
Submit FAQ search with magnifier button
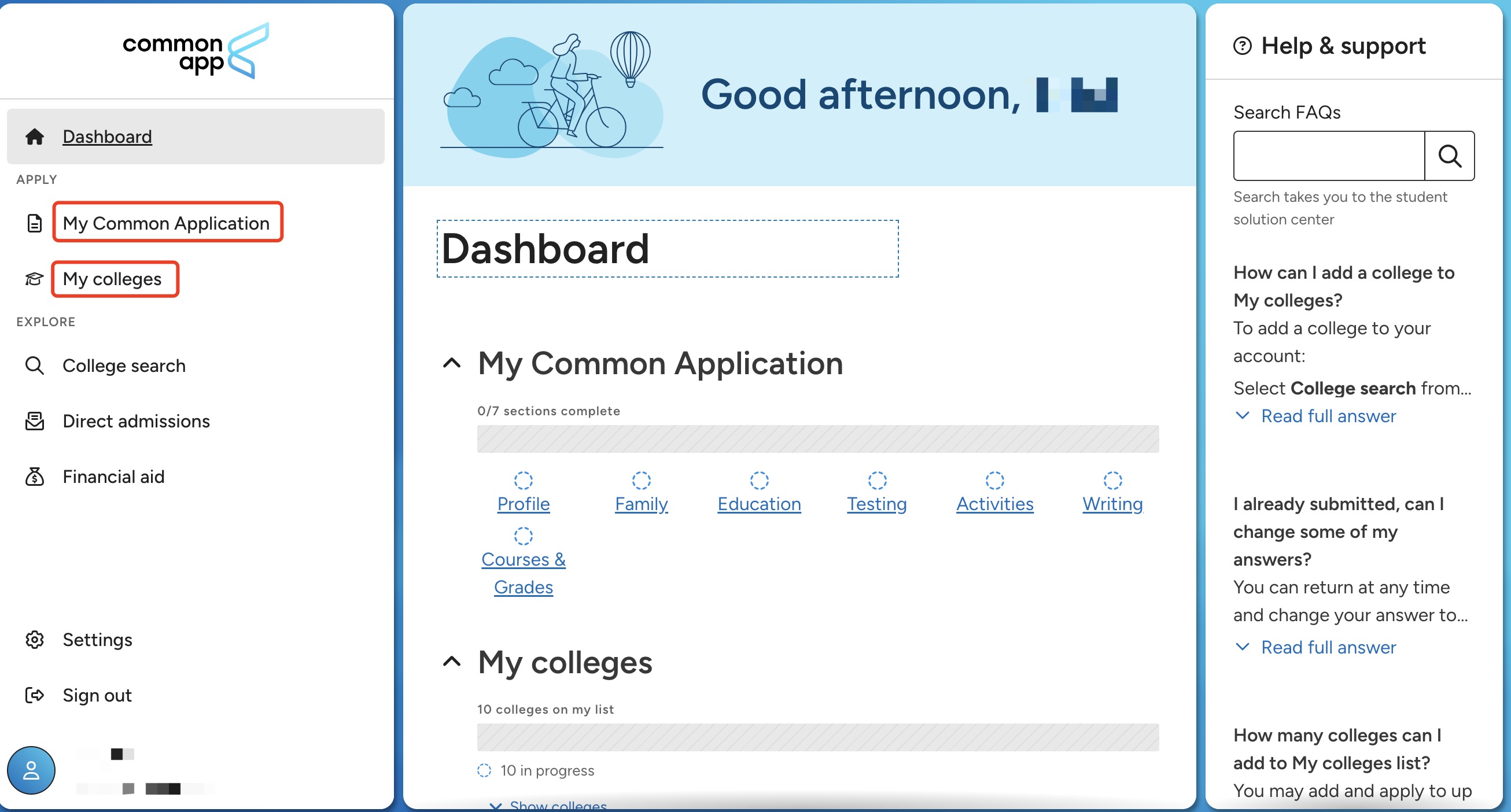point(1450,156)
